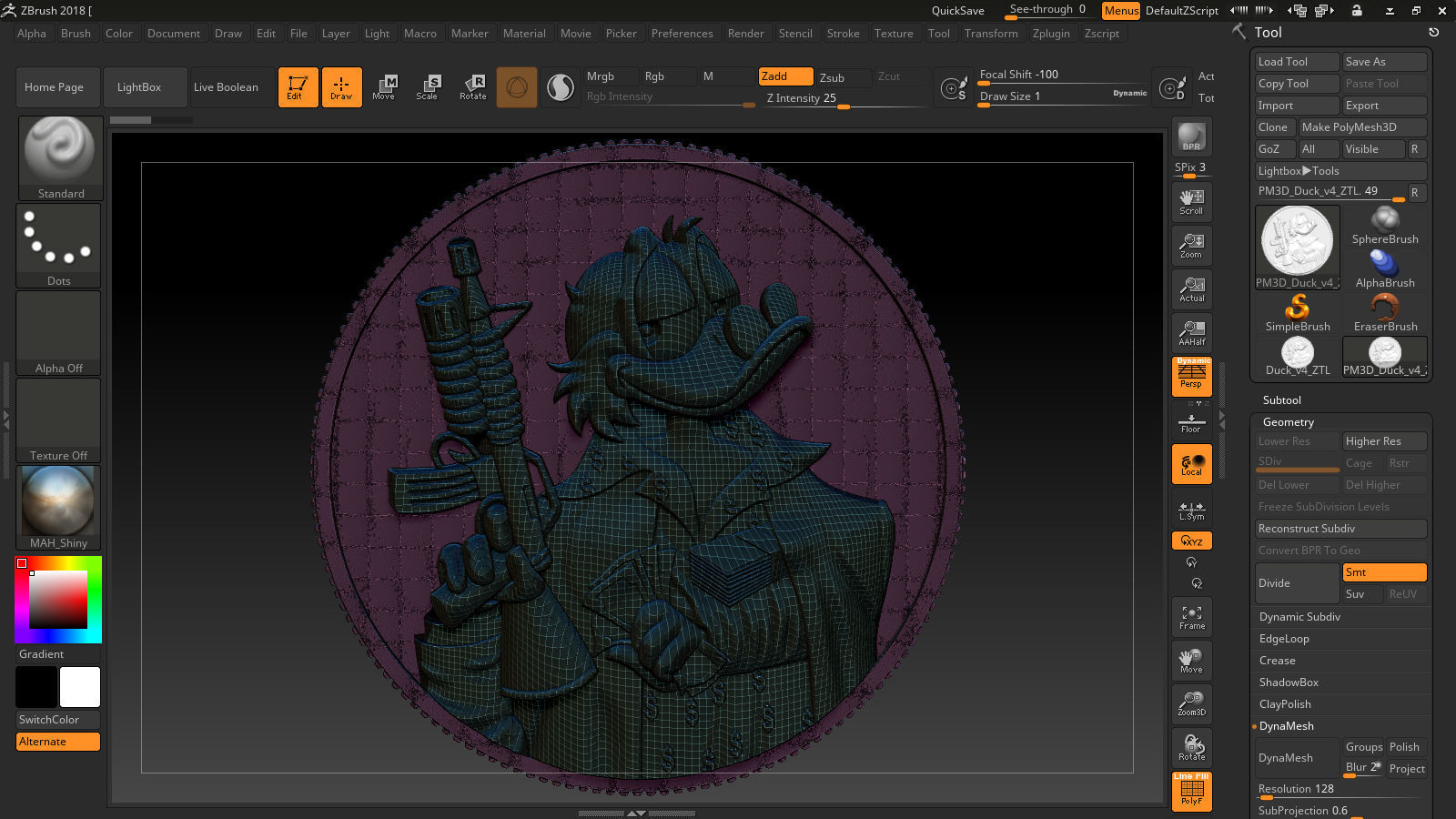Select the SimpleBrush tool thumbnail
The width and height of the screenshot is (1456, 819).
(x=1298, y=313)
